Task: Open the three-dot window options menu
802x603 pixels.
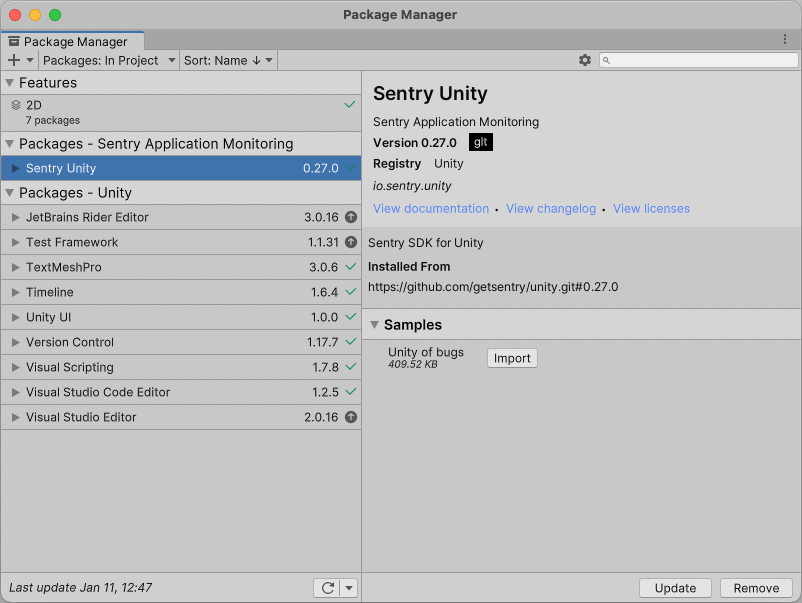Action: coord(785,39)
